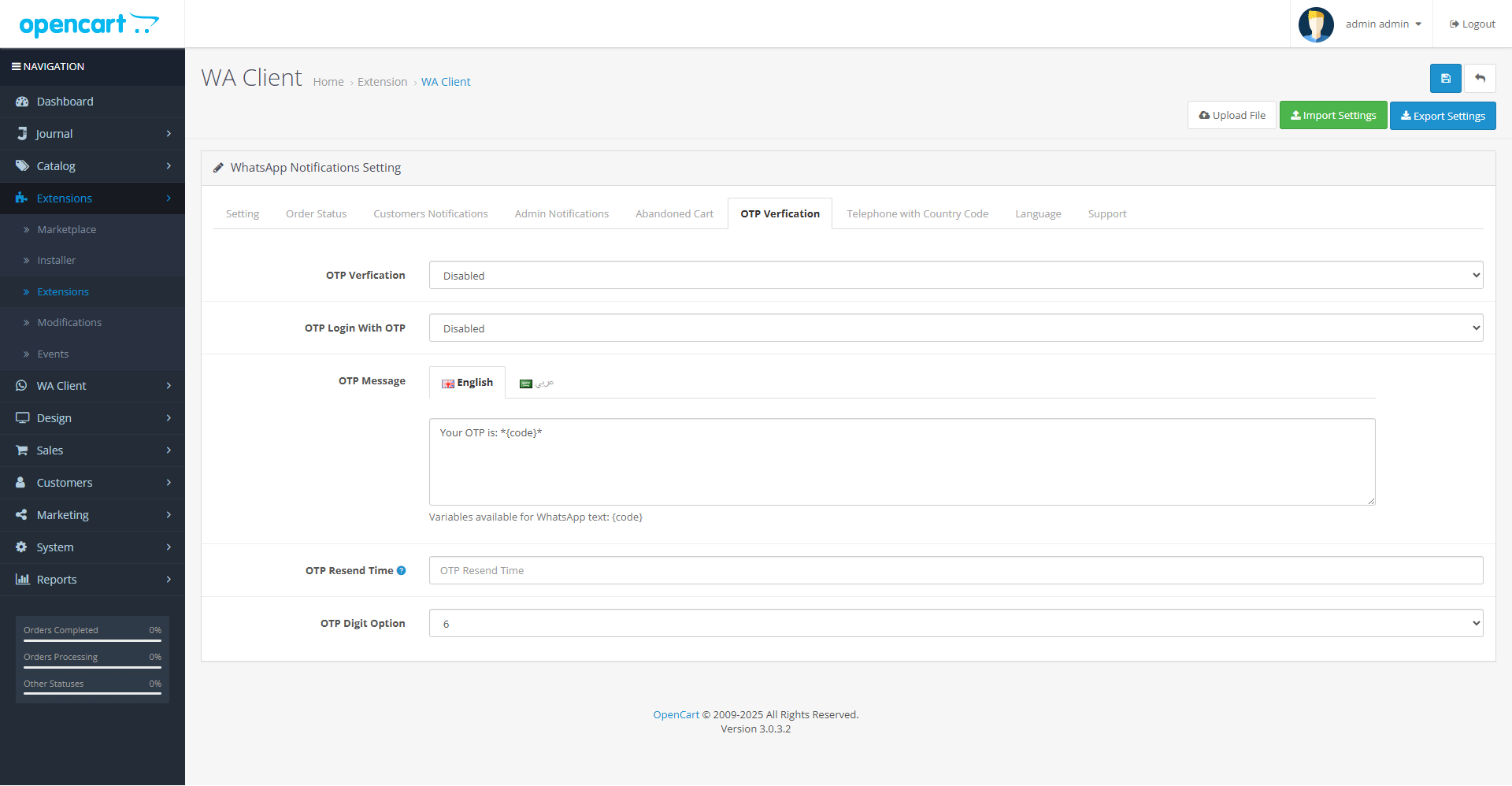This screenshot has height=786, width=1512.
Task: Click the Export Settings button
Action: point(1442,116)
